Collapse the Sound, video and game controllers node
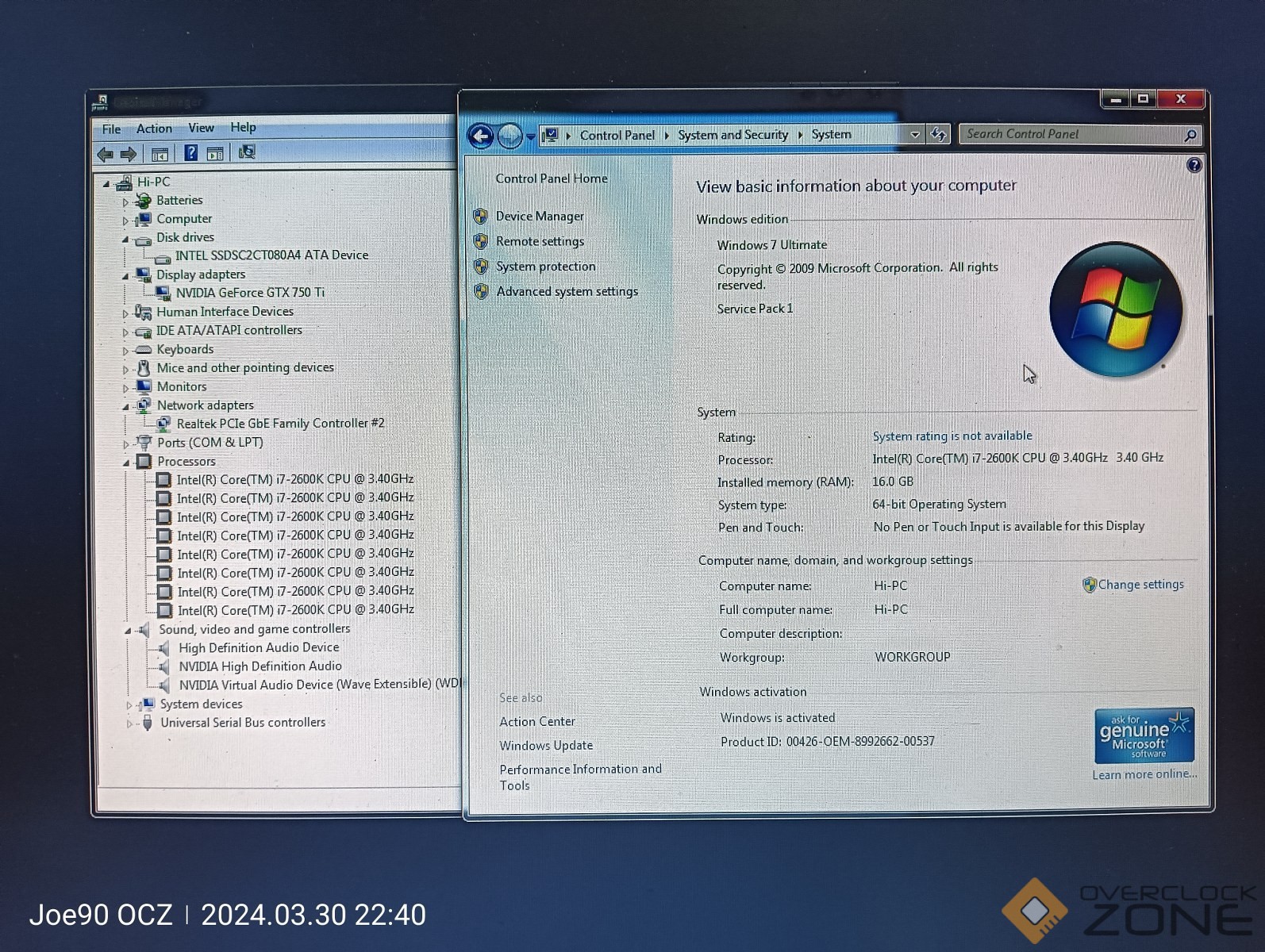The height and width of the screenshot is (952, 1265). click(128, 631)
